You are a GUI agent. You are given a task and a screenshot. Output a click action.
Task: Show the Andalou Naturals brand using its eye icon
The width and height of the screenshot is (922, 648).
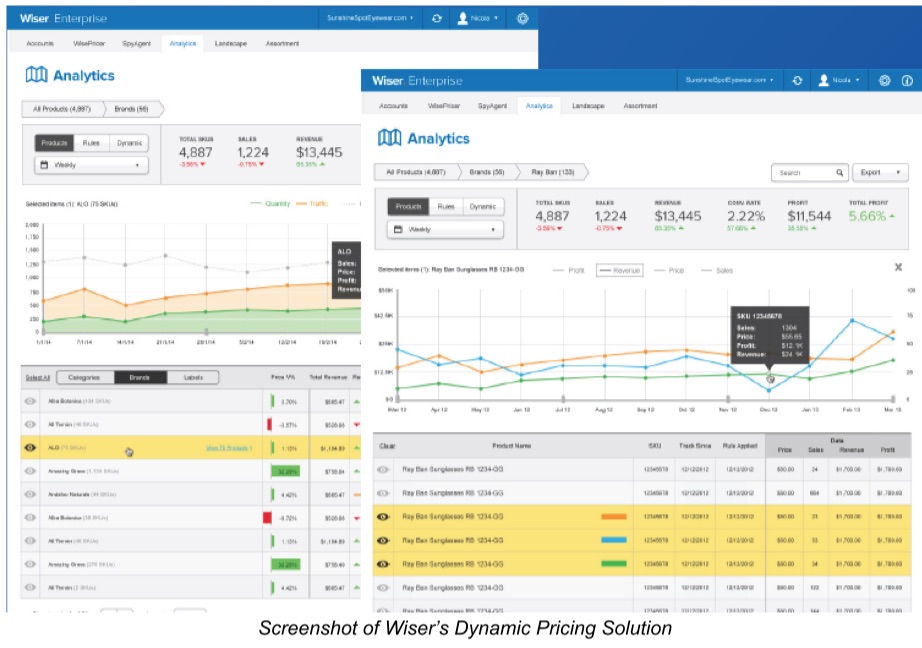point(30,495)
